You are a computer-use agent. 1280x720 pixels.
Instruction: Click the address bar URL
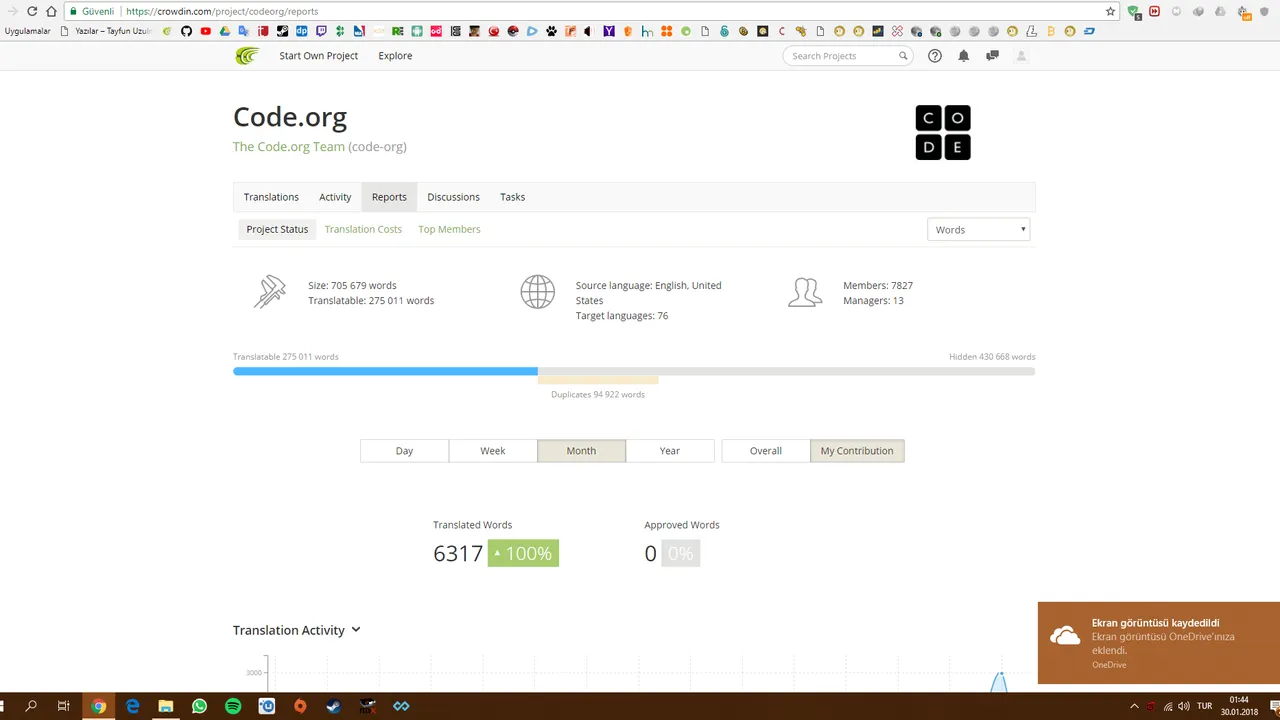pyautogui.click(x=222, y=11)
